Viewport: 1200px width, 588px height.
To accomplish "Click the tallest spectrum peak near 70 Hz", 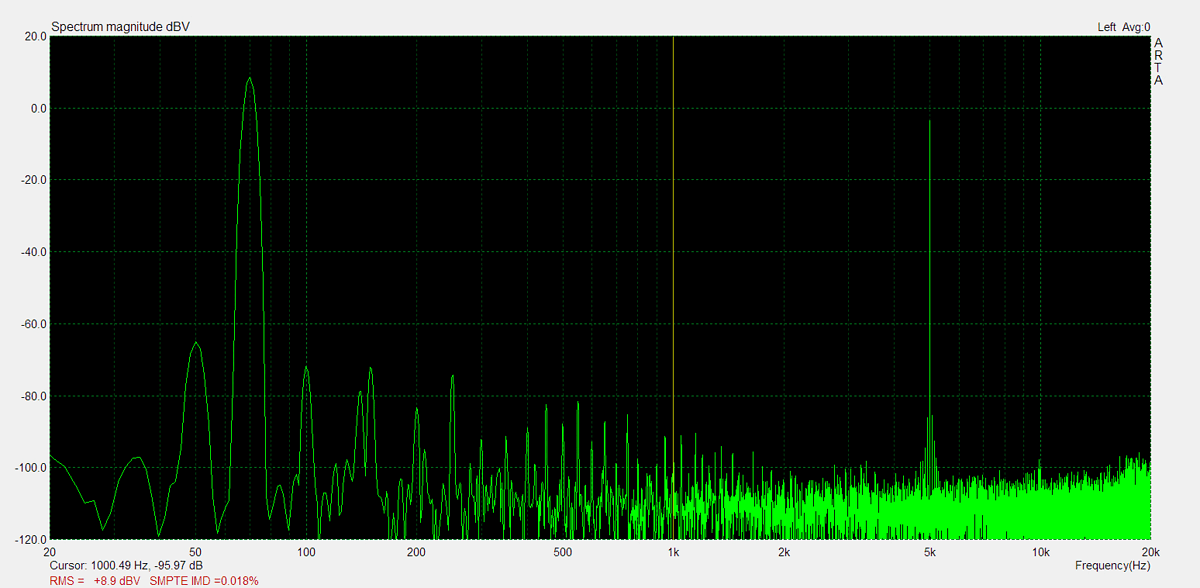I will pos(249,80).
